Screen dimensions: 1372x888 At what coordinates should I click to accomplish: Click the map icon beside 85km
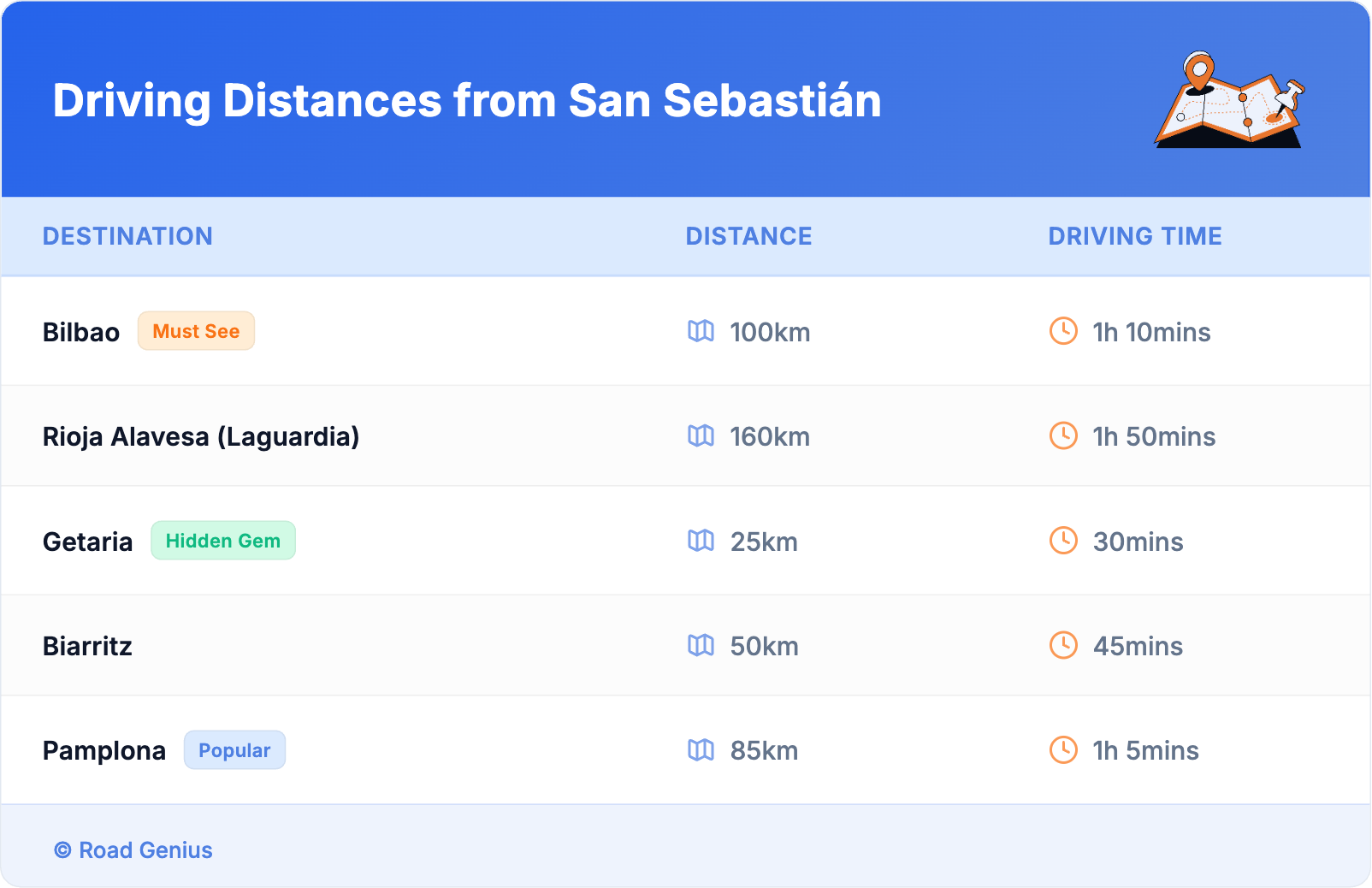point(701,750)
